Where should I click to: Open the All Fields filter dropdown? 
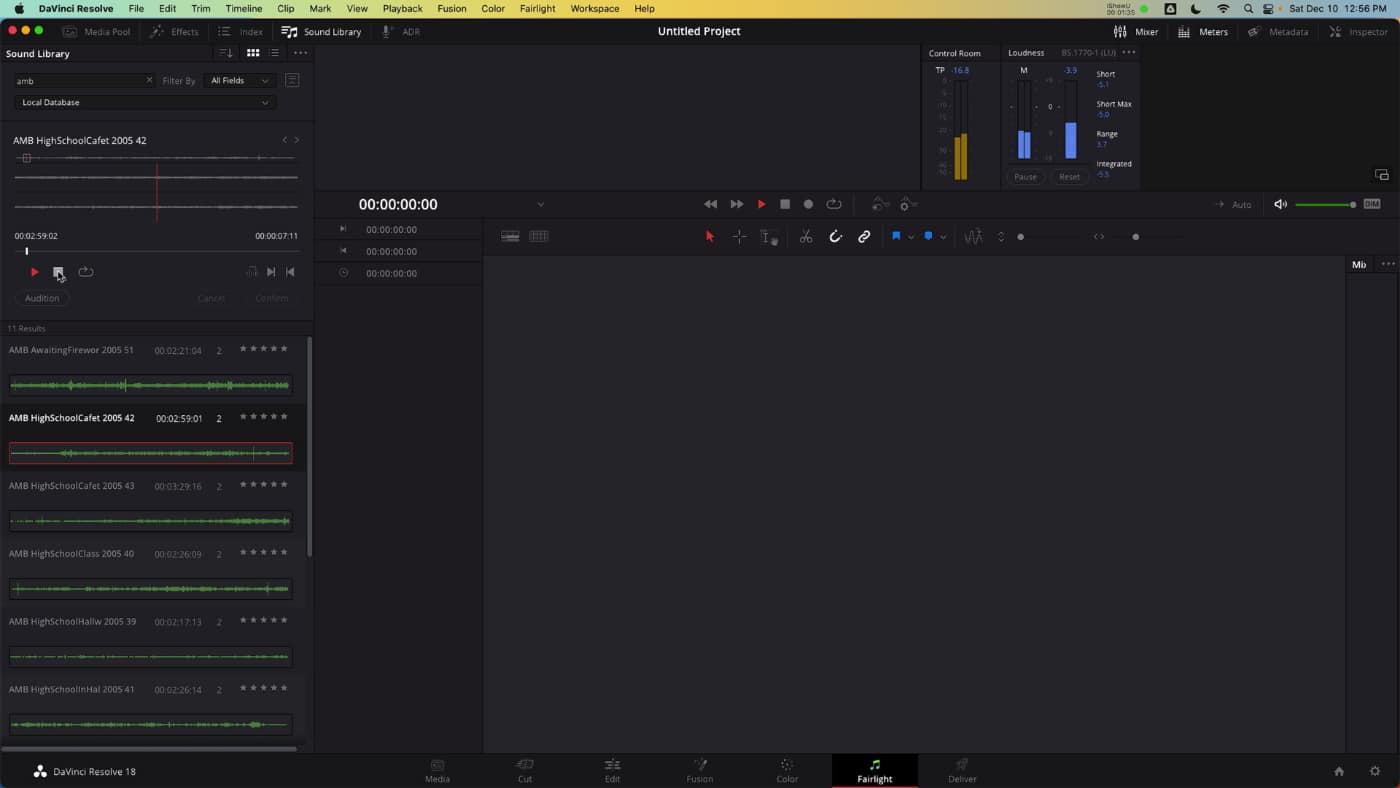pyautogui.click(x=240, y=81)
